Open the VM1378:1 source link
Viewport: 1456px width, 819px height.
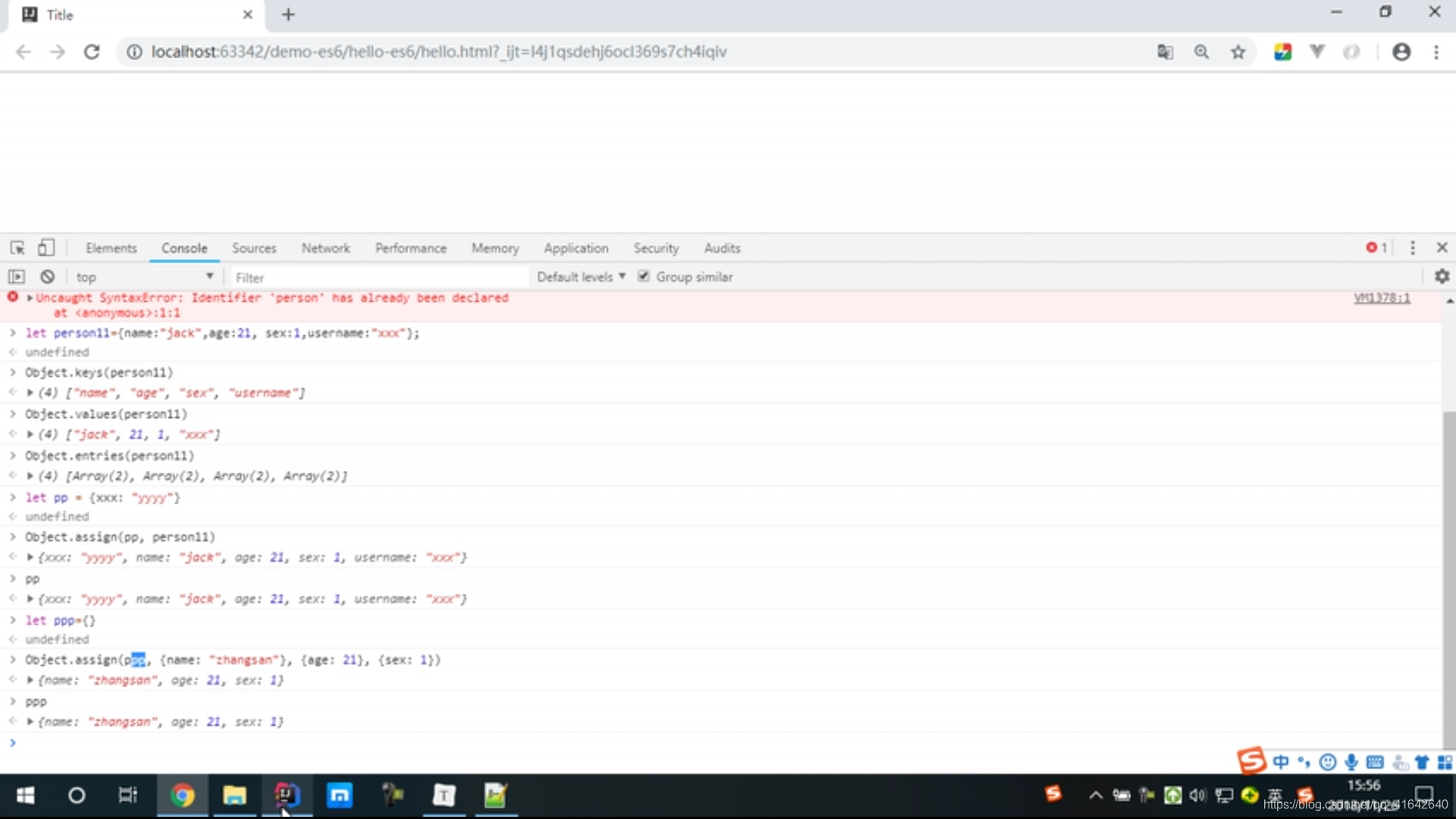coord(1382,298)
